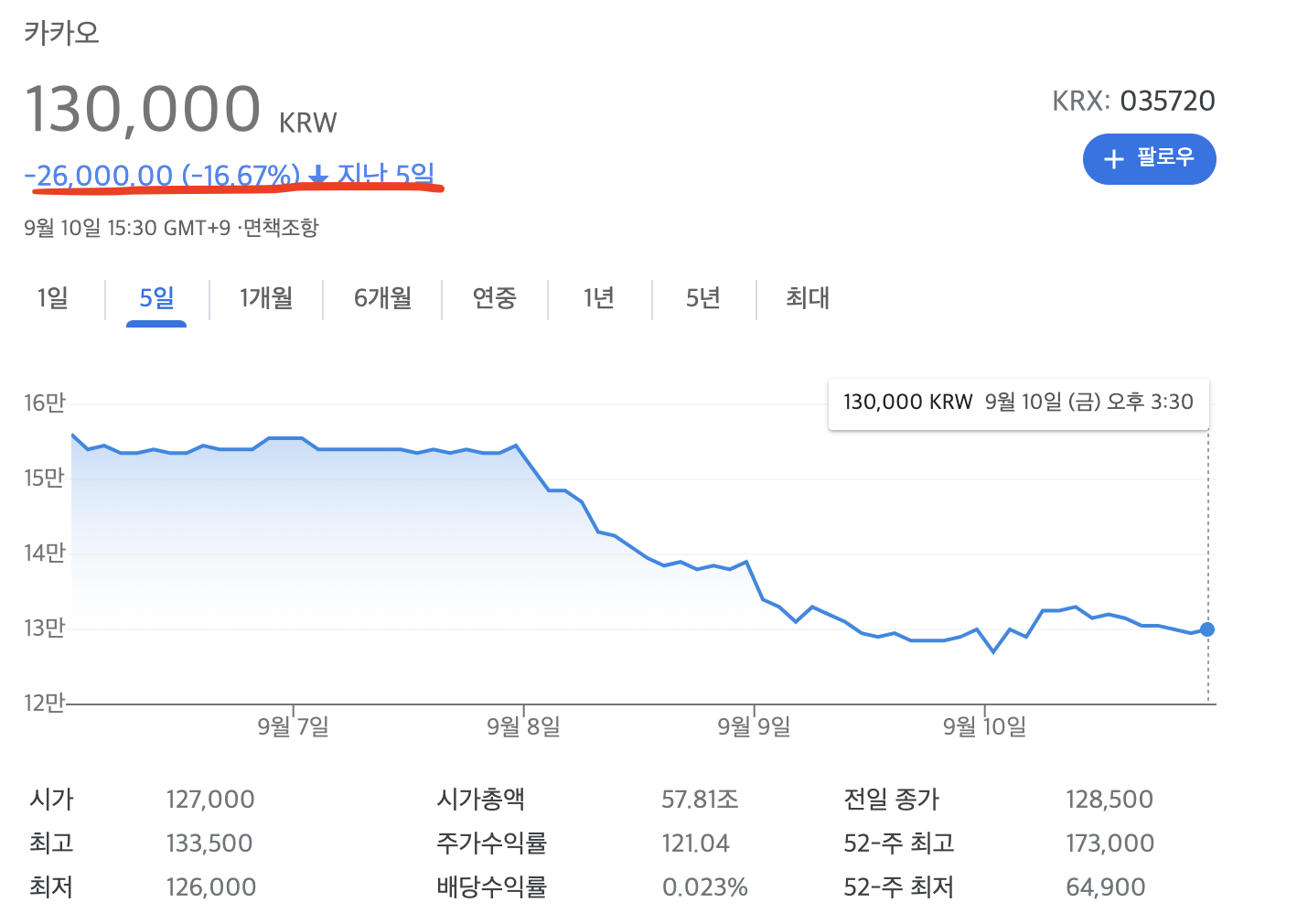The width and height of the screenshot is (1297, 924).
Task: Click the 15만 y-axis label
Action: tap(45, 478)
